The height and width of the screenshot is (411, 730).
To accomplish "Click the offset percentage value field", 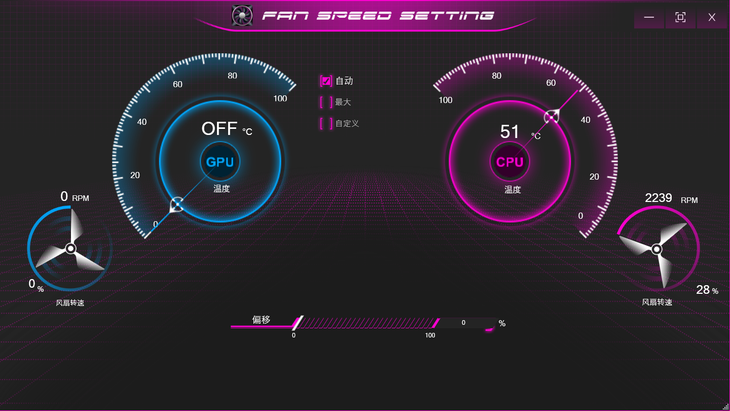I will 465,323.
